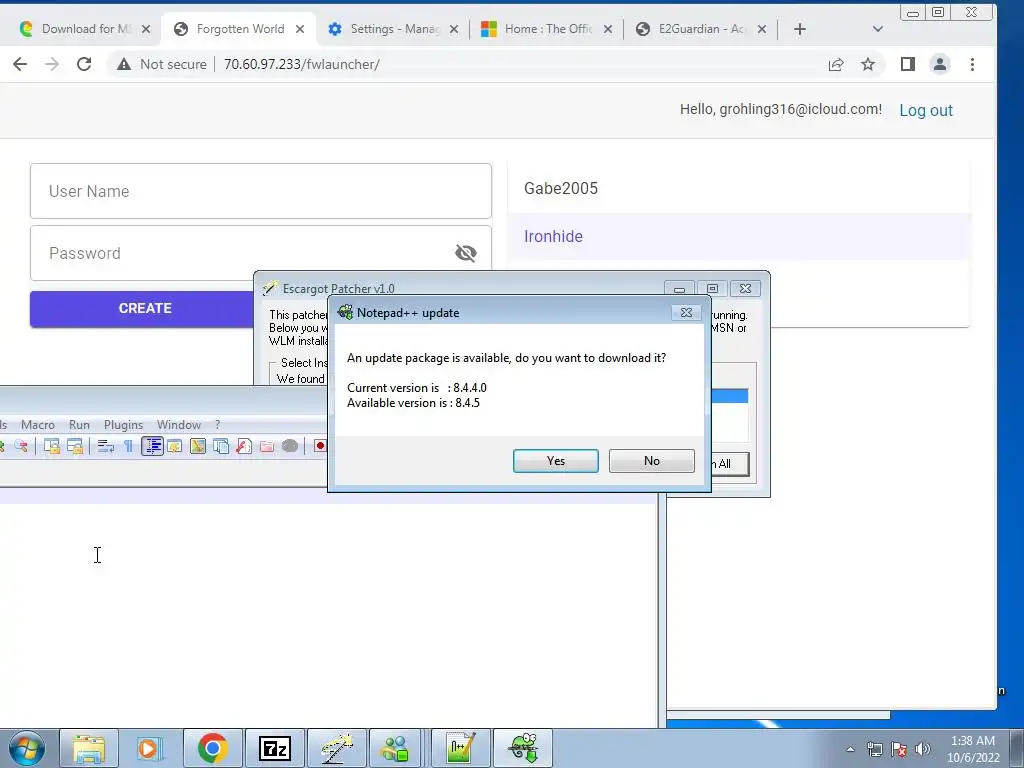Toggle password visibility eye icon
Image resolution: width=1024 pixels, height=768 pixels.
(466, 253)
